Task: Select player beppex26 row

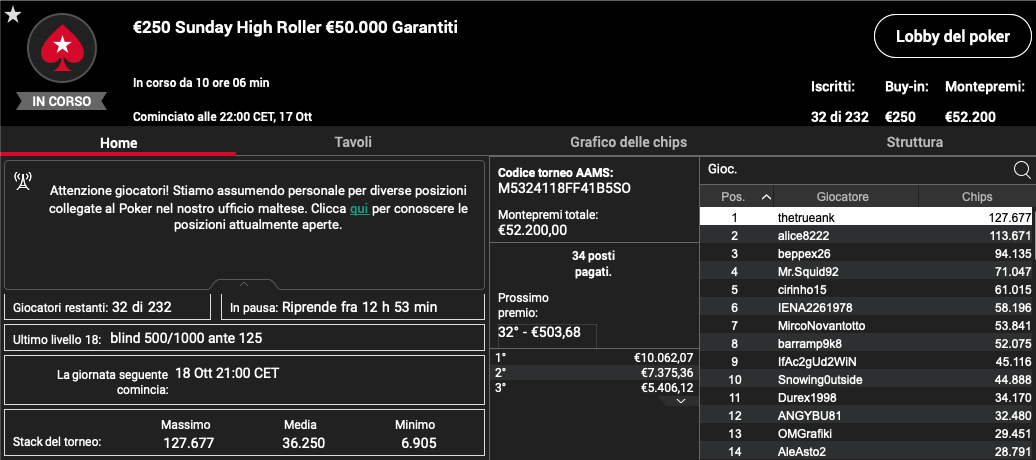Action: (867, 253)
